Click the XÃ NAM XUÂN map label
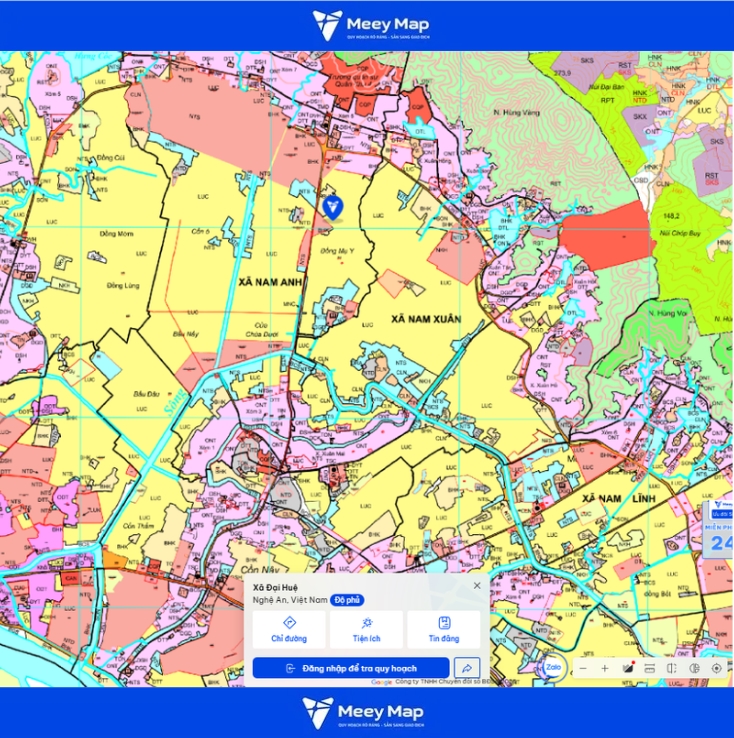The height and width of the screenshot is (738, 734). coord(426,319)
